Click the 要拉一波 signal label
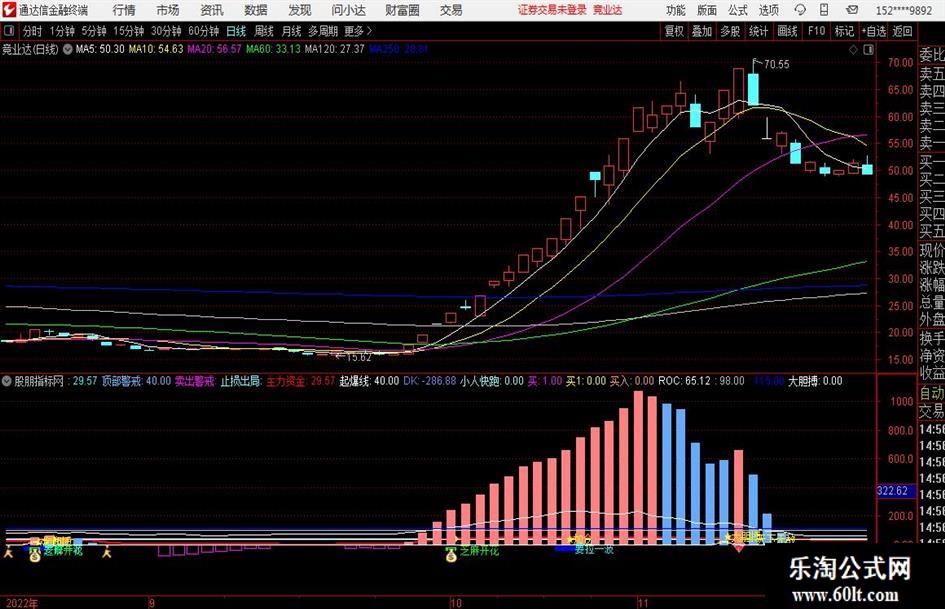Screen dimensions: 945x609 click(x=594, y=550)
